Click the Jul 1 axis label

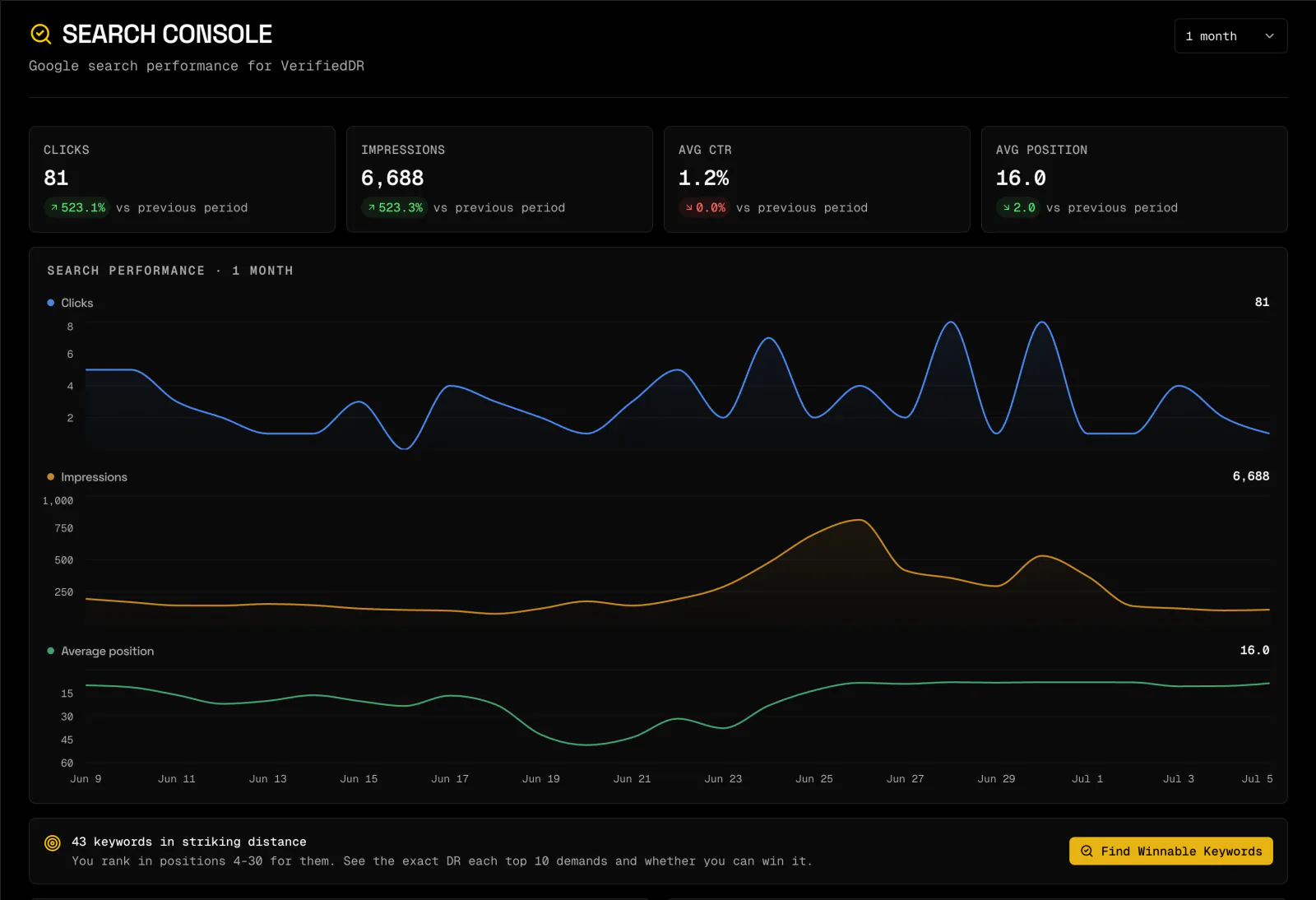coord(1087,779)
